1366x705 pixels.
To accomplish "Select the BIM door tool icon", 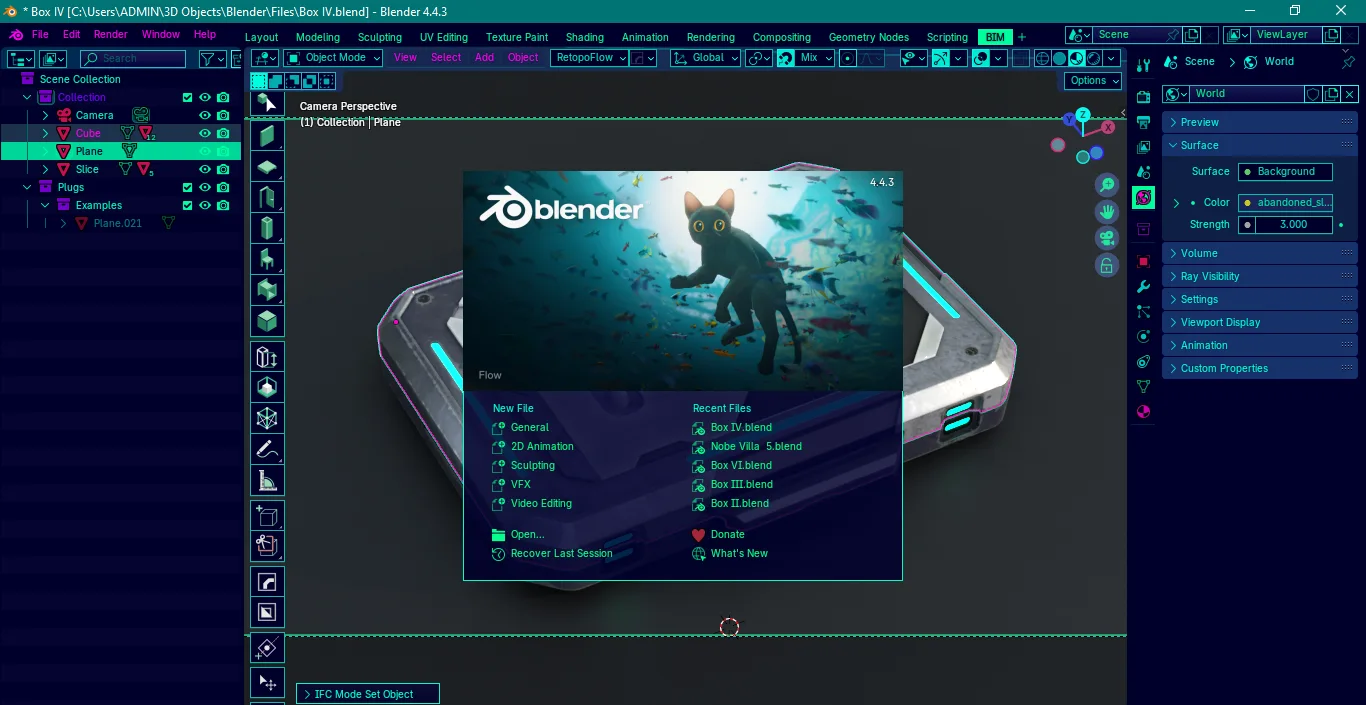I will pyautogui.click(x=267, y=197).
